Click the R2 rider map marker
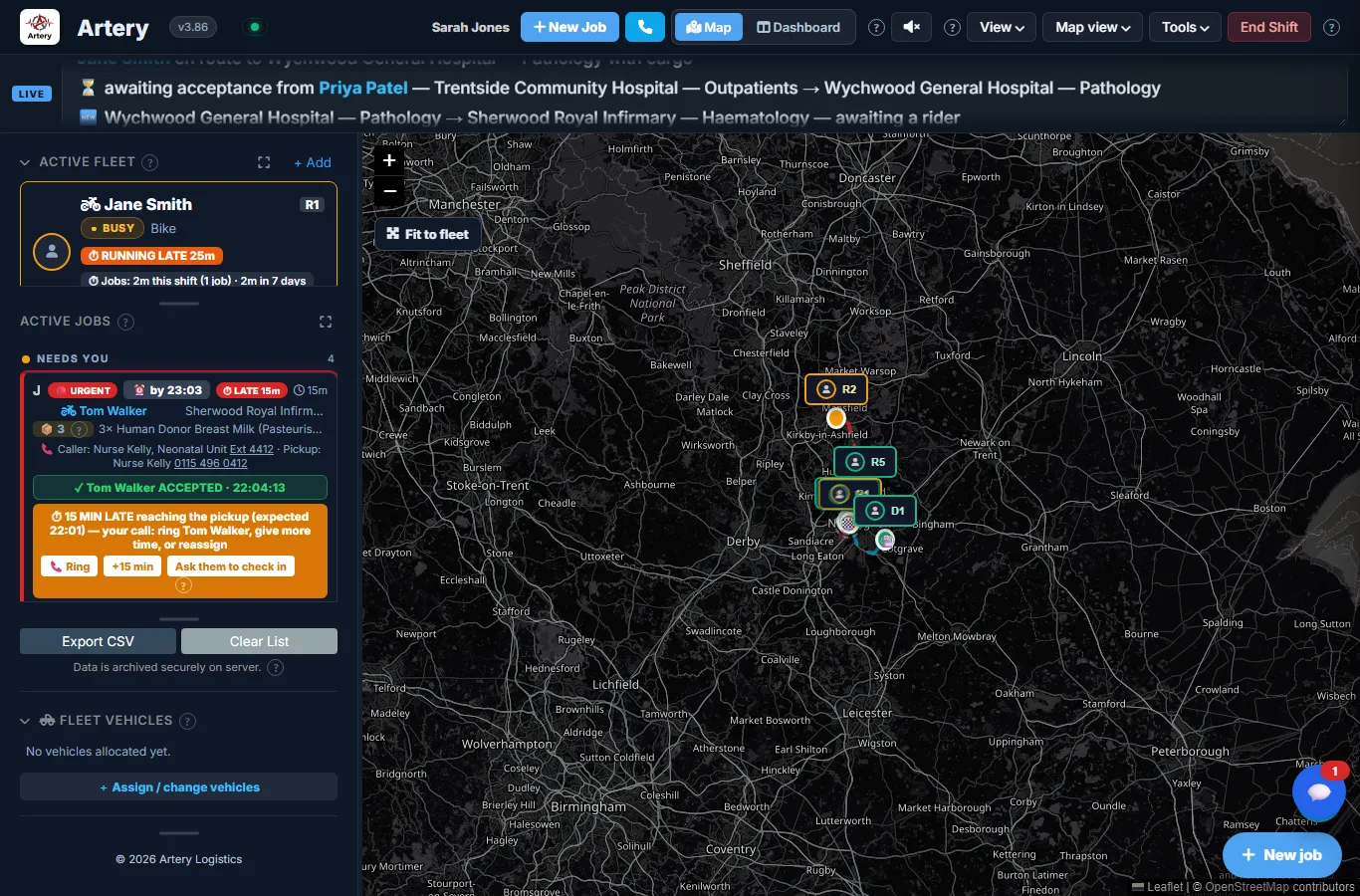This screenshot has width=1360, height=896. pos(836,389)
